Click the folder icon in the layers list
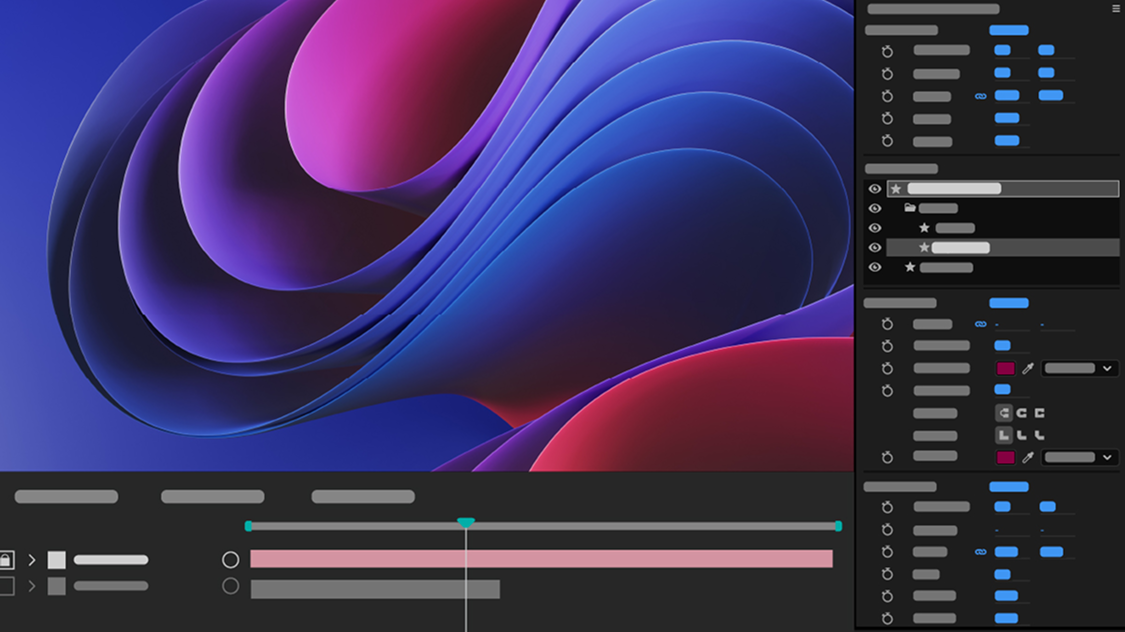Viewport: 1125px width, 632px height. coord(908,208)
